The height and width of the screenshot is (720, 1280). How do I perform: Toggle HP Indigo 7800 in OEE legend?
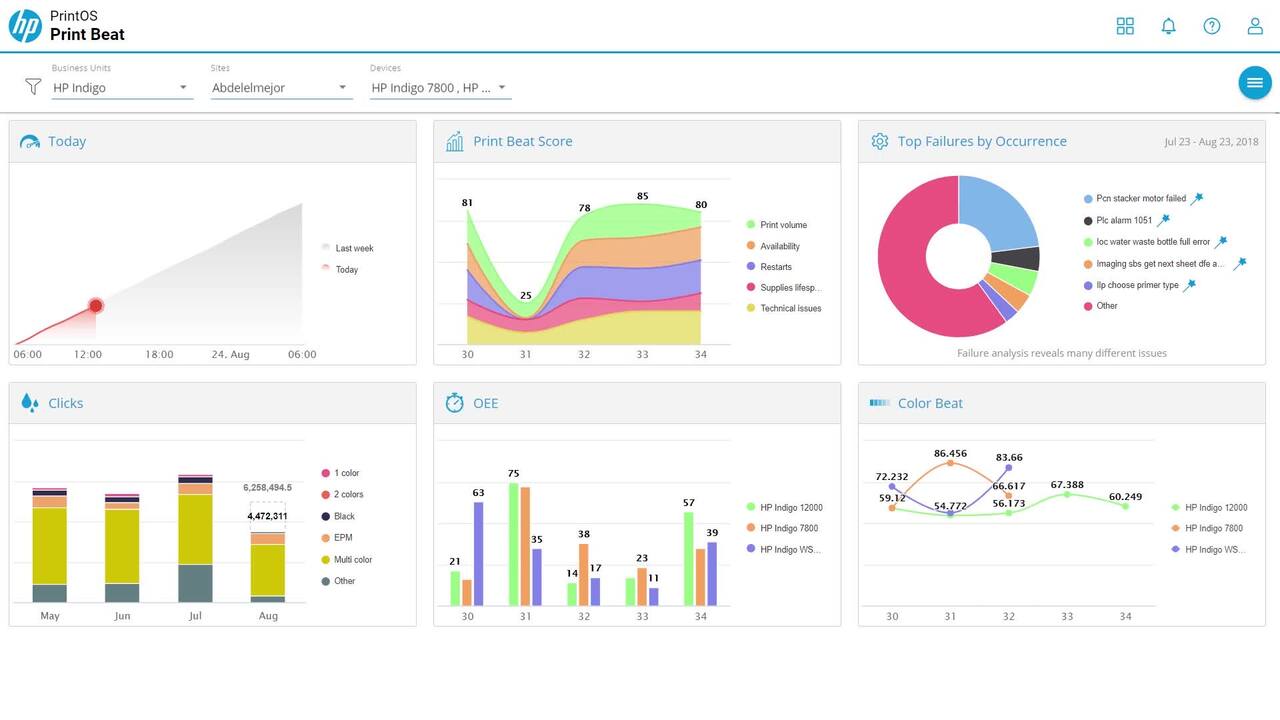(782, 528)
